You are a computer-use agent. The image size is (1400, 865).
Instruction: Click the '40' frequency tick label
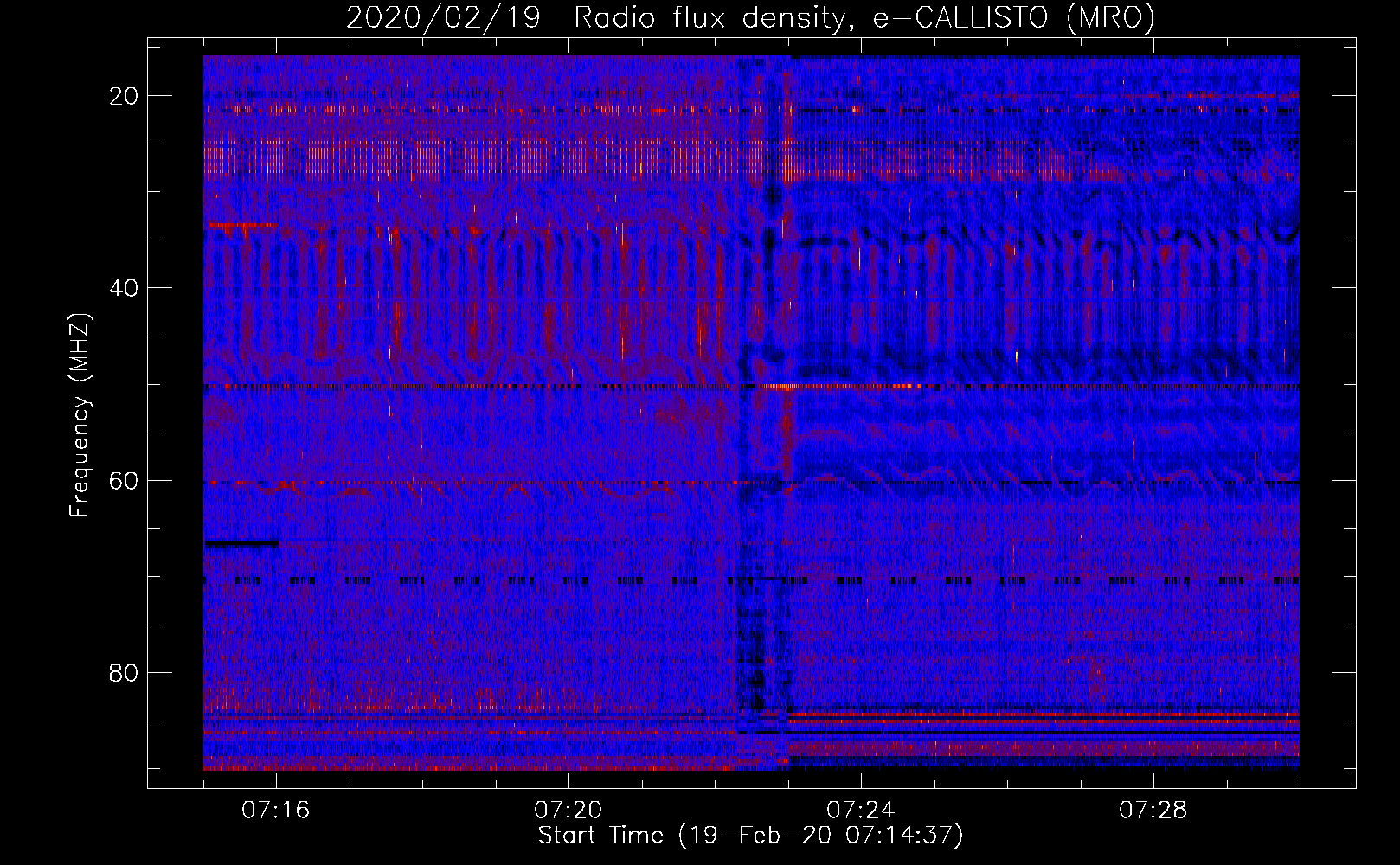125,288
